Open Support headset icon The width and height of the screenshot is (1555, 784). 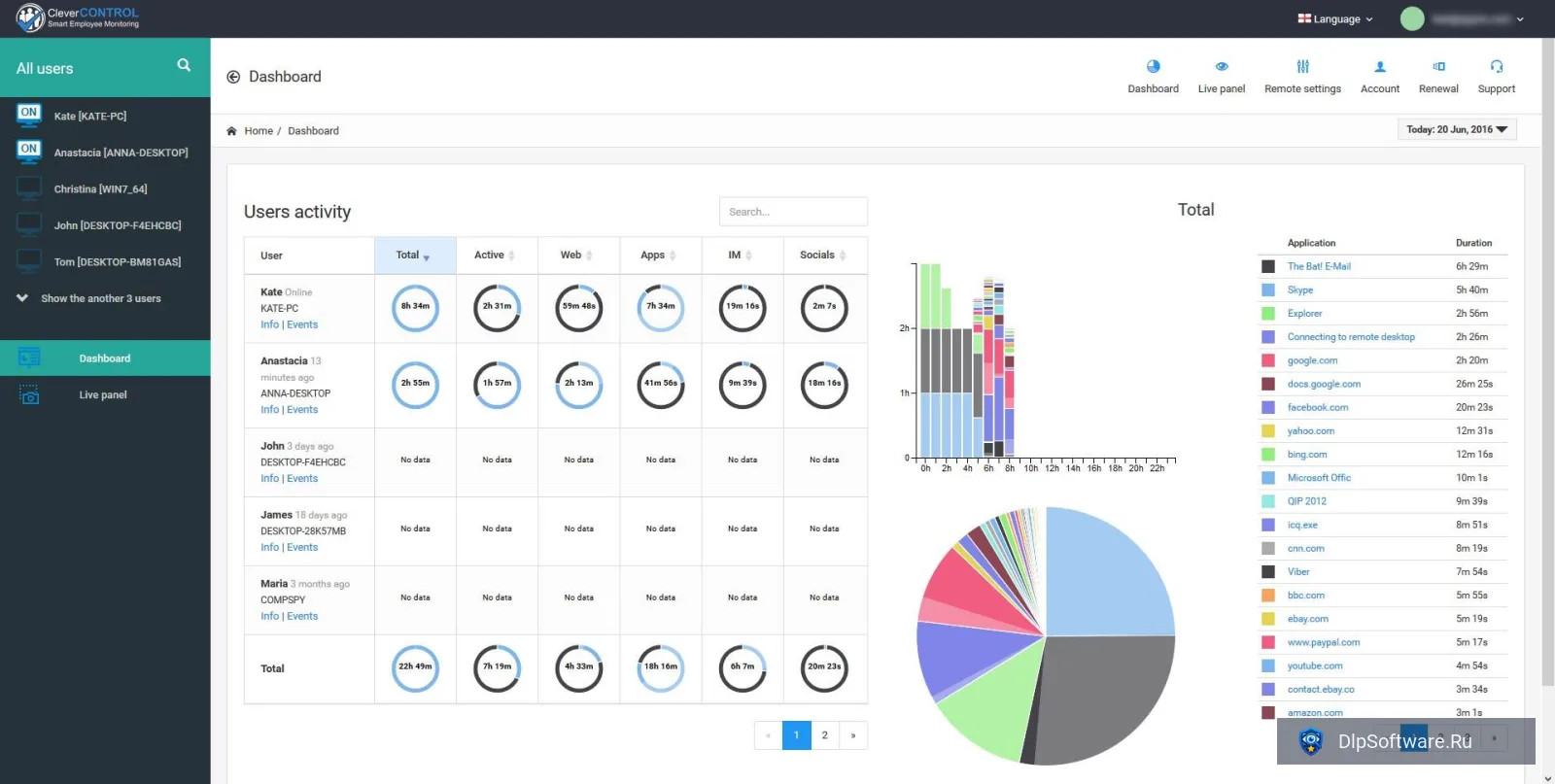(1497, 66)
